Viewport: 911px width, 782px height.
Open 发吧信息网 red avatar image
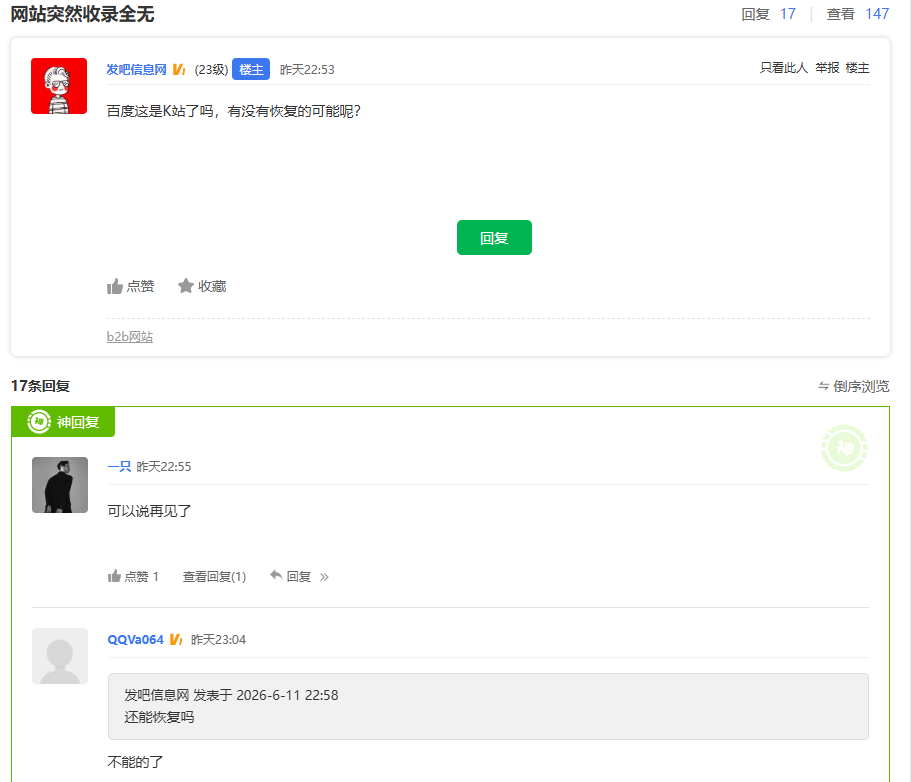click(59, 86)
